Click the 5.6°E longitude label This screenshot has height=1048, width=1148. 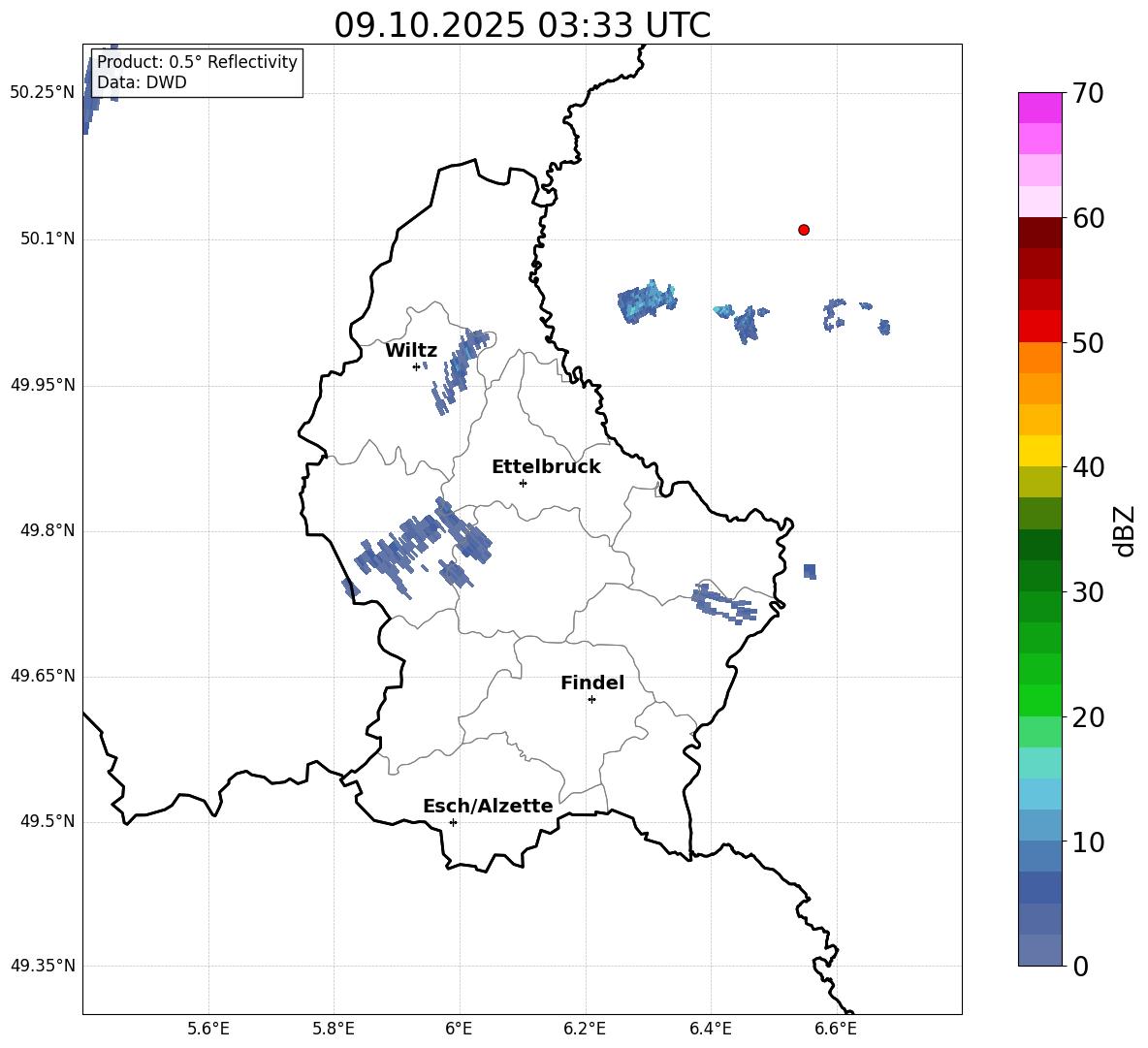(x=208, y=1029)
